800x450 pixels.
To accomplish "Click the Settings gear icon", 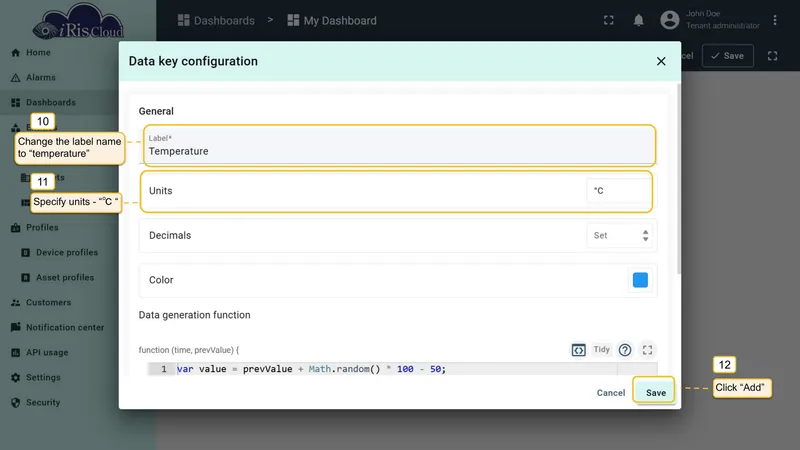I will click(15, 378).
